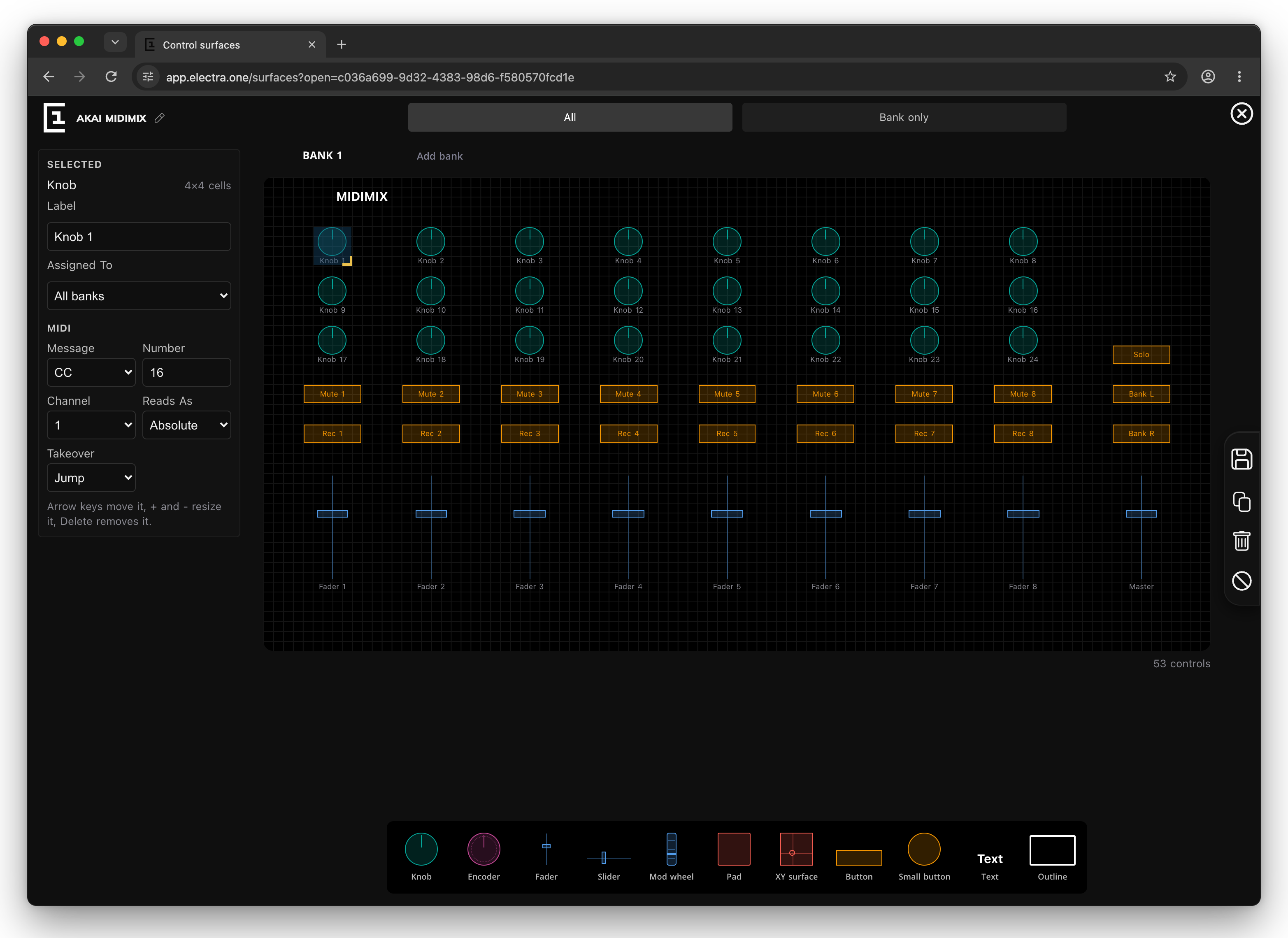
Task: Click the save icon in the right sidebar
Action: [1242, 460]
